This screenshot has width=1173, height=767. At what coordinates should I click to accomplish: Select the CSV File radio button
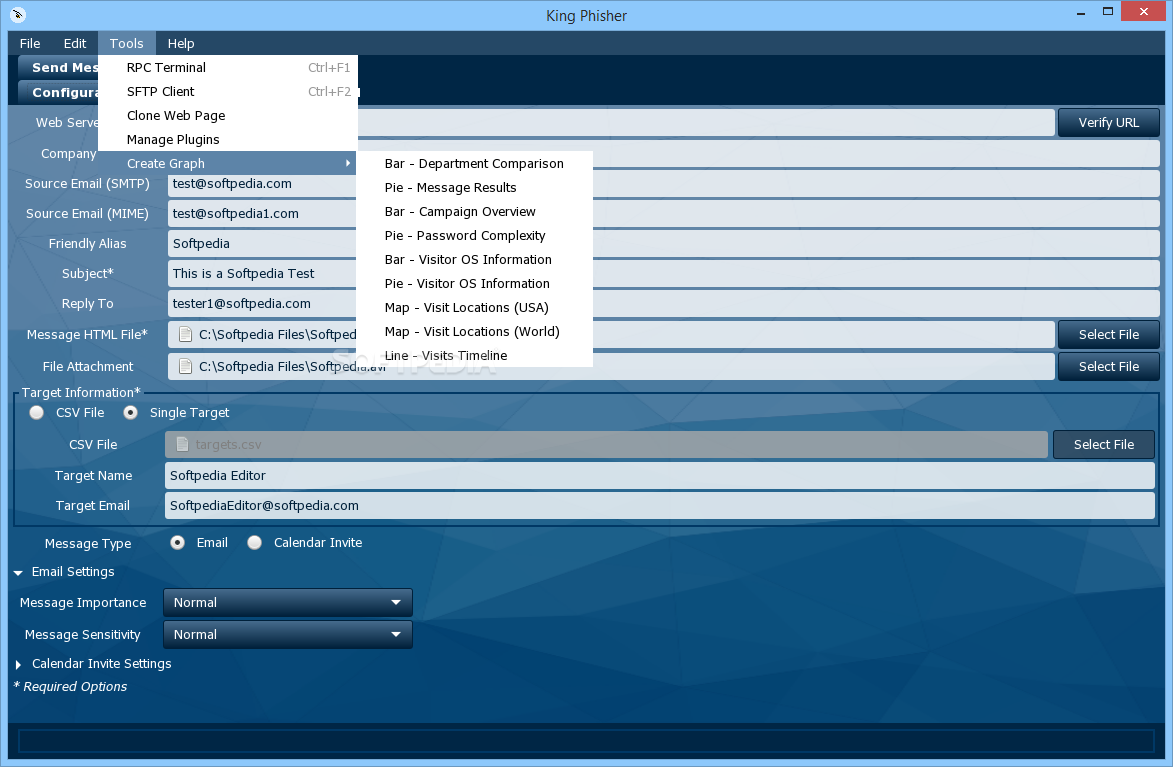pyautogui.click(x=36, y=412)
